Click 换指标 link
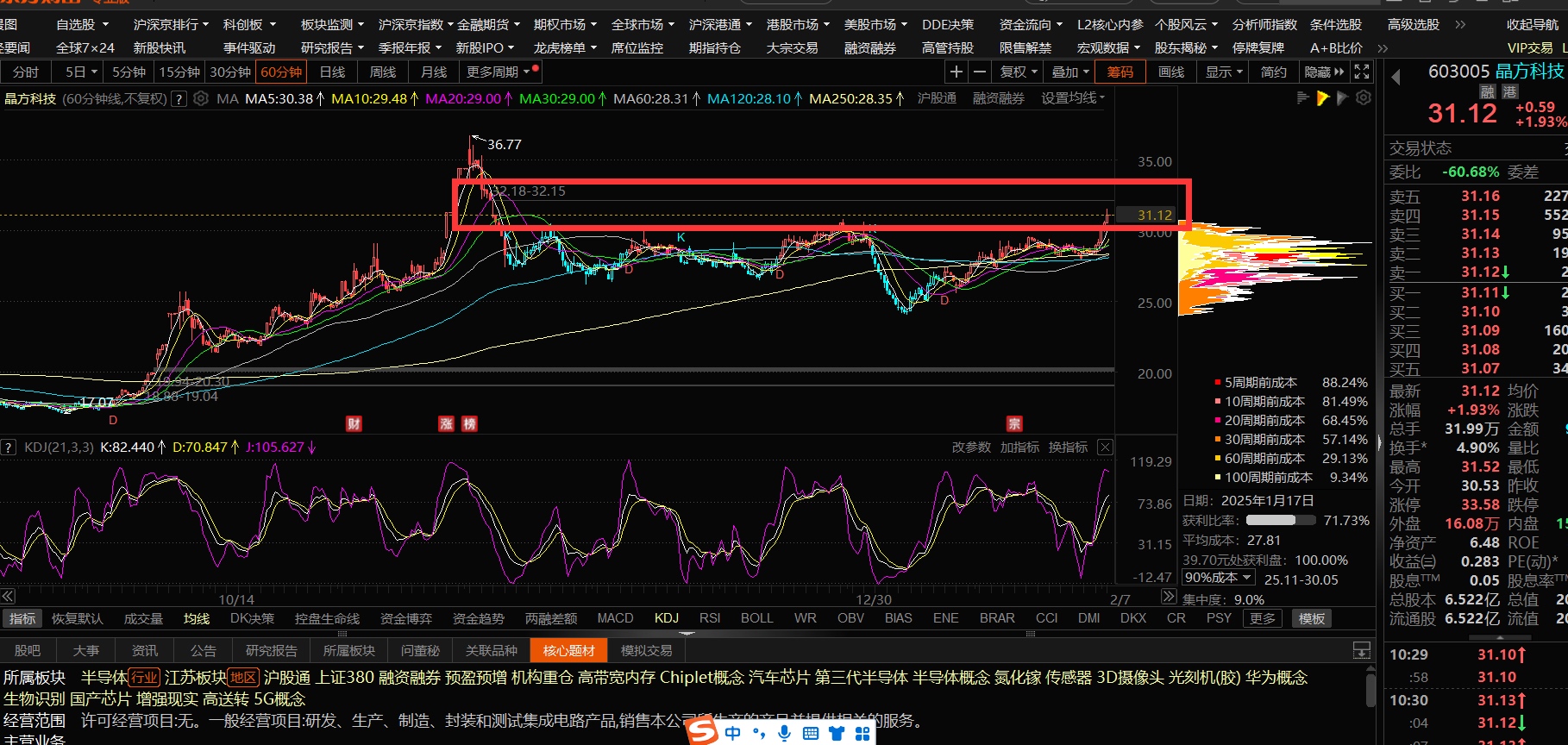 click(1068, 447)
